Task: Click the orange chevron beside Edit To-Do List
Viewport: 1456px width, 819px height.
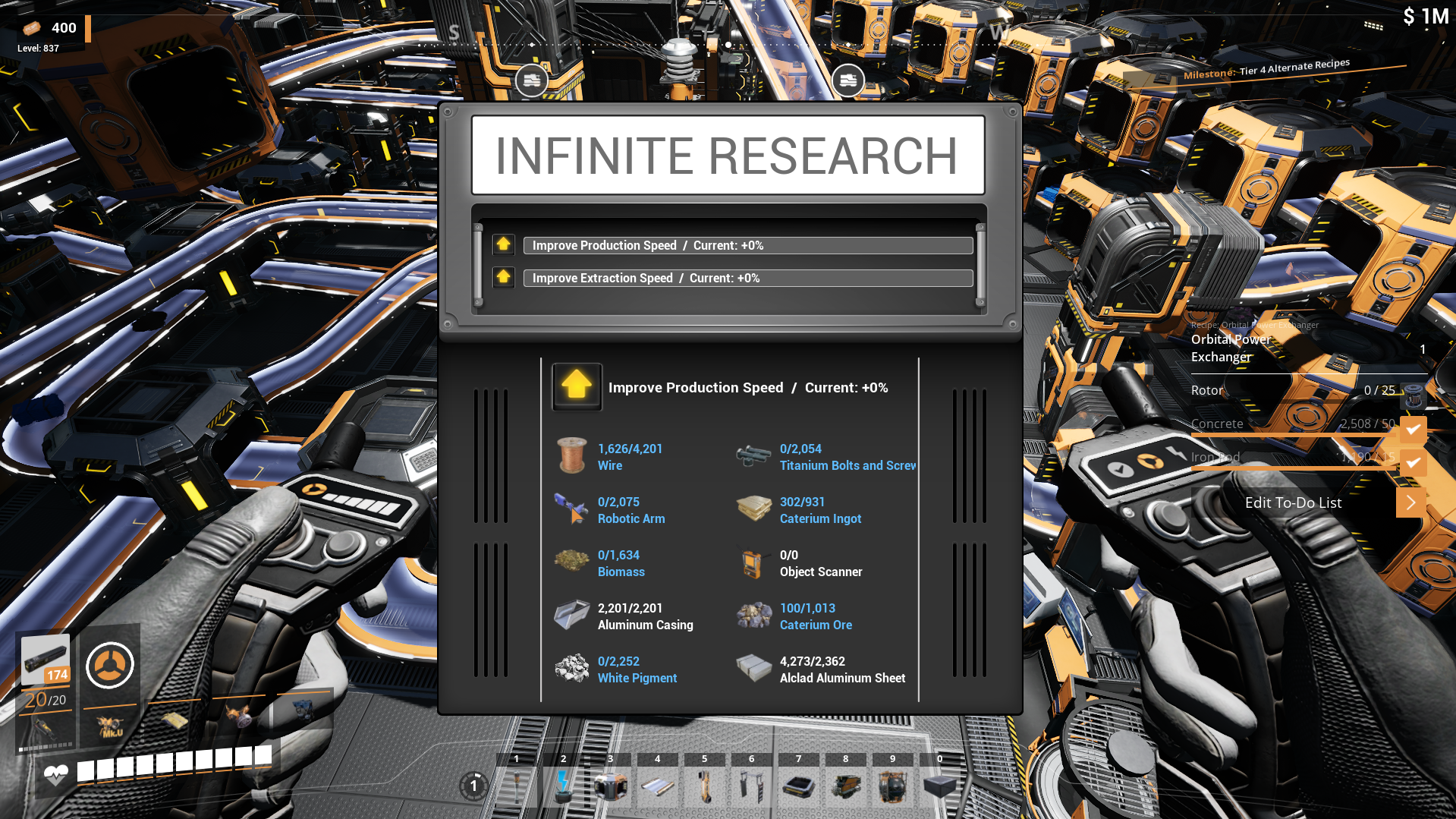Action: [x=1410, y=502]
